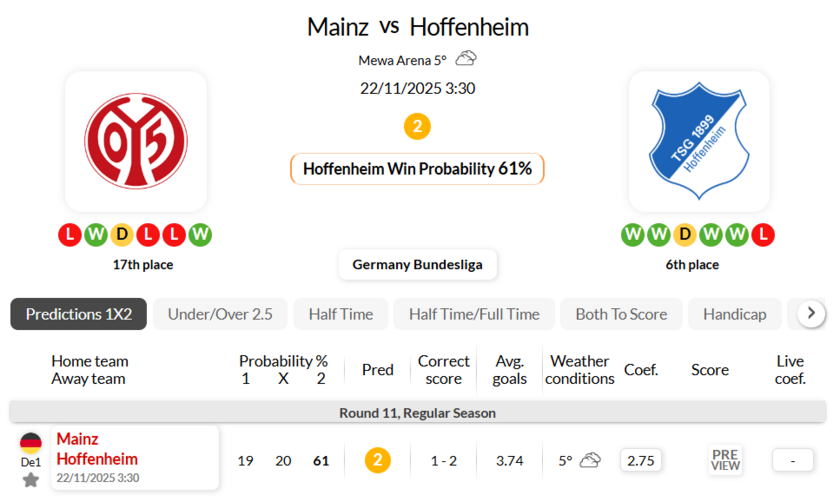Click the PRE VIEW button

coord(725,460)
